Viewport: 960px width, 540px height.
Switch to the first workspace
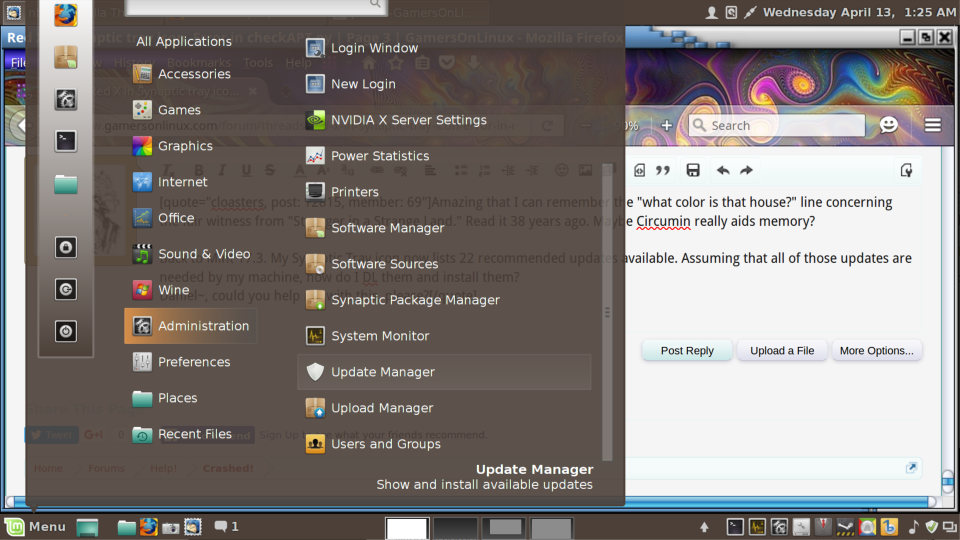tap(407, 528)
